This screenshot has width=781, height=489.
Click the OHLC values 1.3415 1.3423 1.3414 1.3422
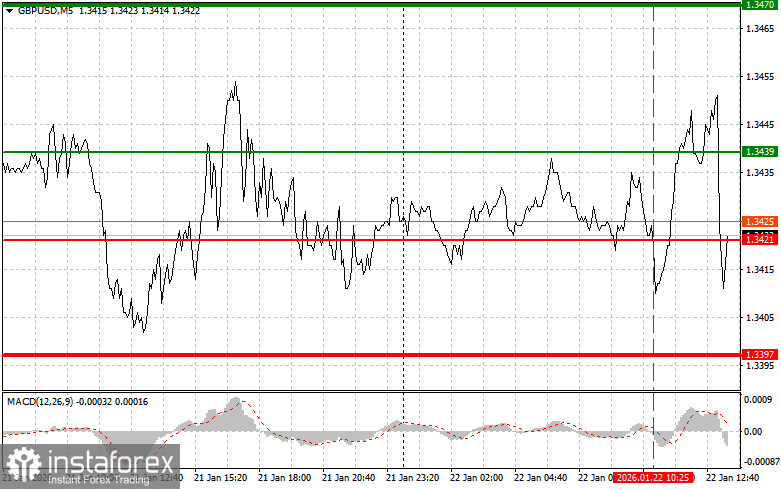tap(139, 10)
